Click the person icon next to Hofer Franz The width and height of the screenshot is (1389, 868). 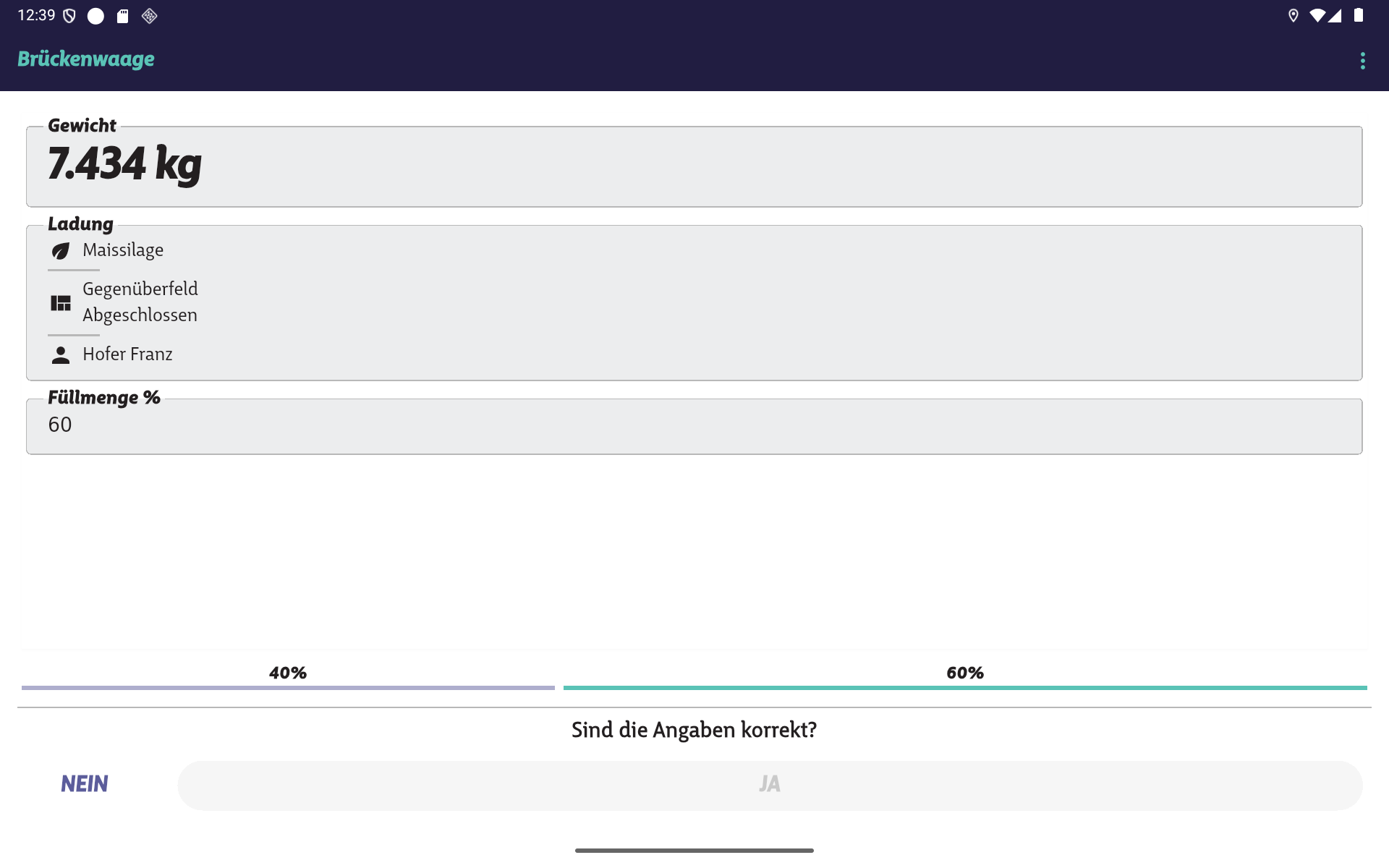(61, 355)
